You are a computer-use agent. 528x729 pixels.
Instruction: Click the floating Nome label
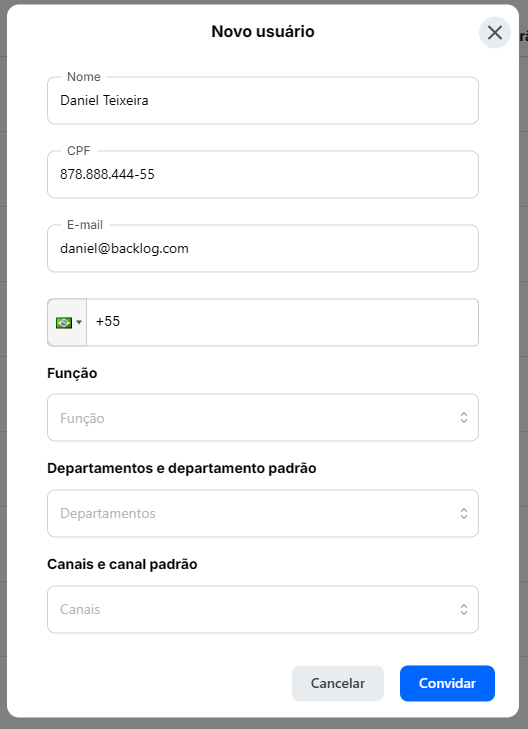(x=84, y=77)
